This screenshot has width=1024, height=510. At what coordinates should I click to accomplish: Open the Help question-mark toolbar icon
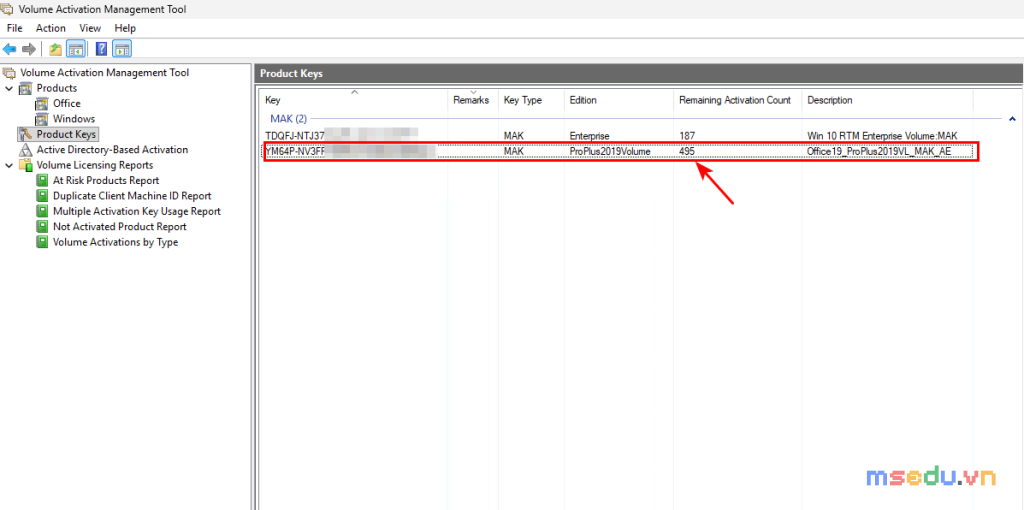pyautogui.click(x=102, y=49)
